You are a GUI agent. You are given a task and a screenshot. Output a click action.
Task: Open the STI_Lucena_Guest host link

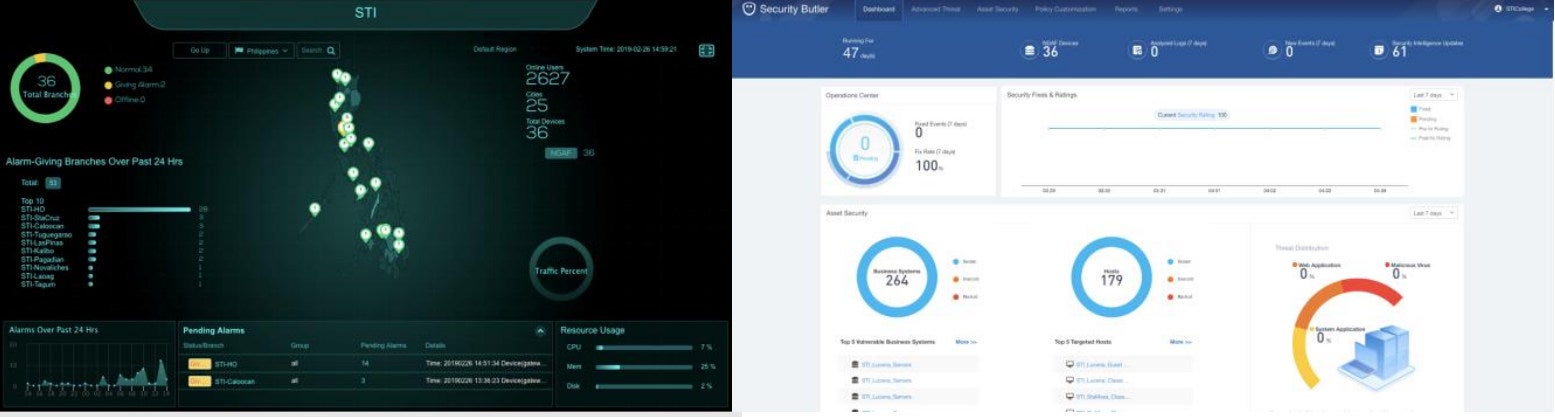[x=1103, y=364]
